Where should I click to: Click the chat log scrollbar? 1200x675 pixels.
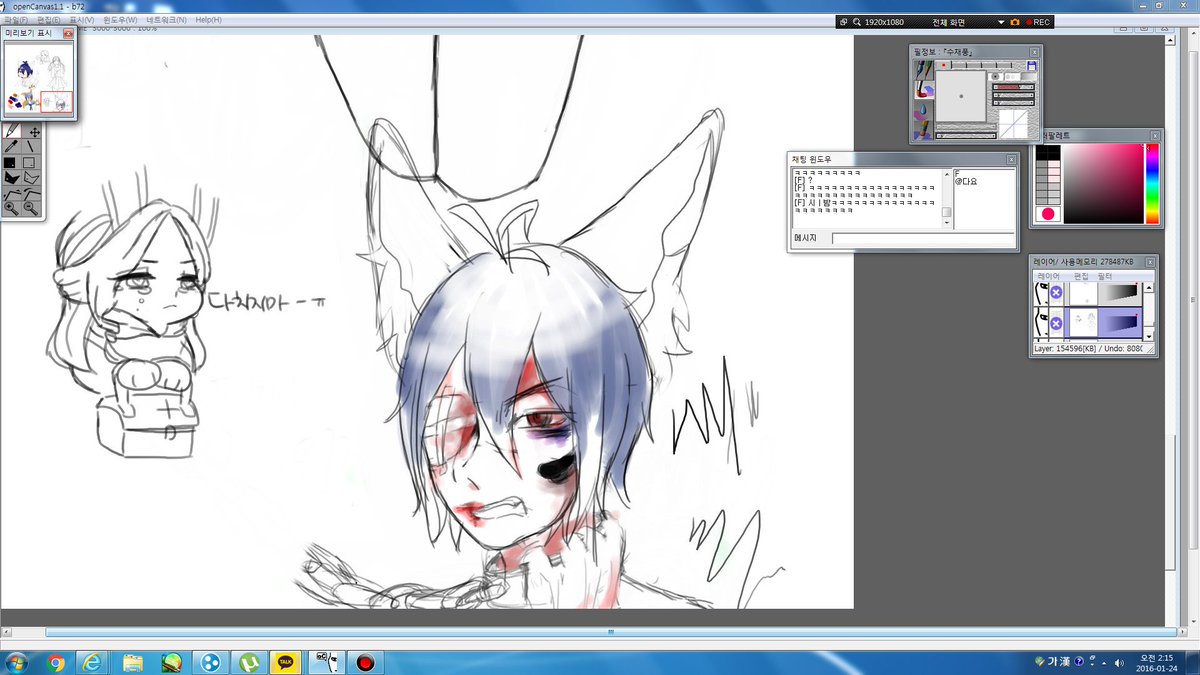click(947, 199)
